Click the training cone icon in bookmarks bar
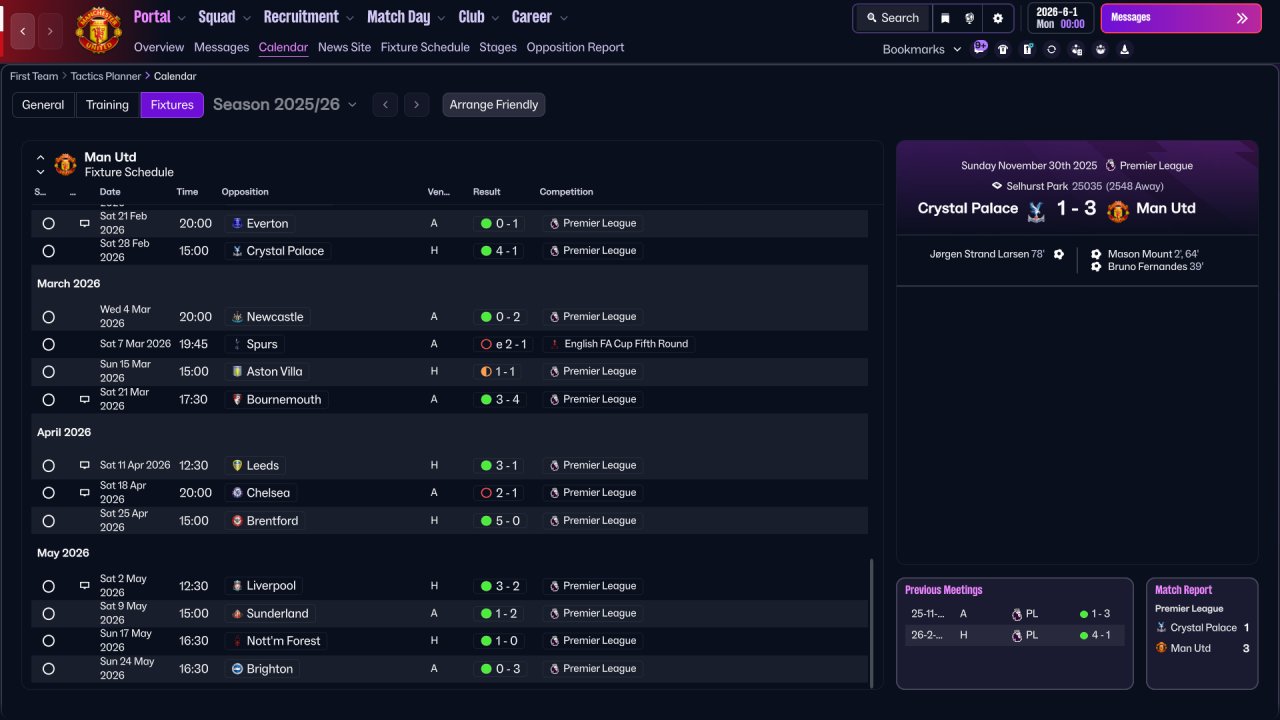The width and height of the screenshot is (1280, 720). tap(1124, 49)
